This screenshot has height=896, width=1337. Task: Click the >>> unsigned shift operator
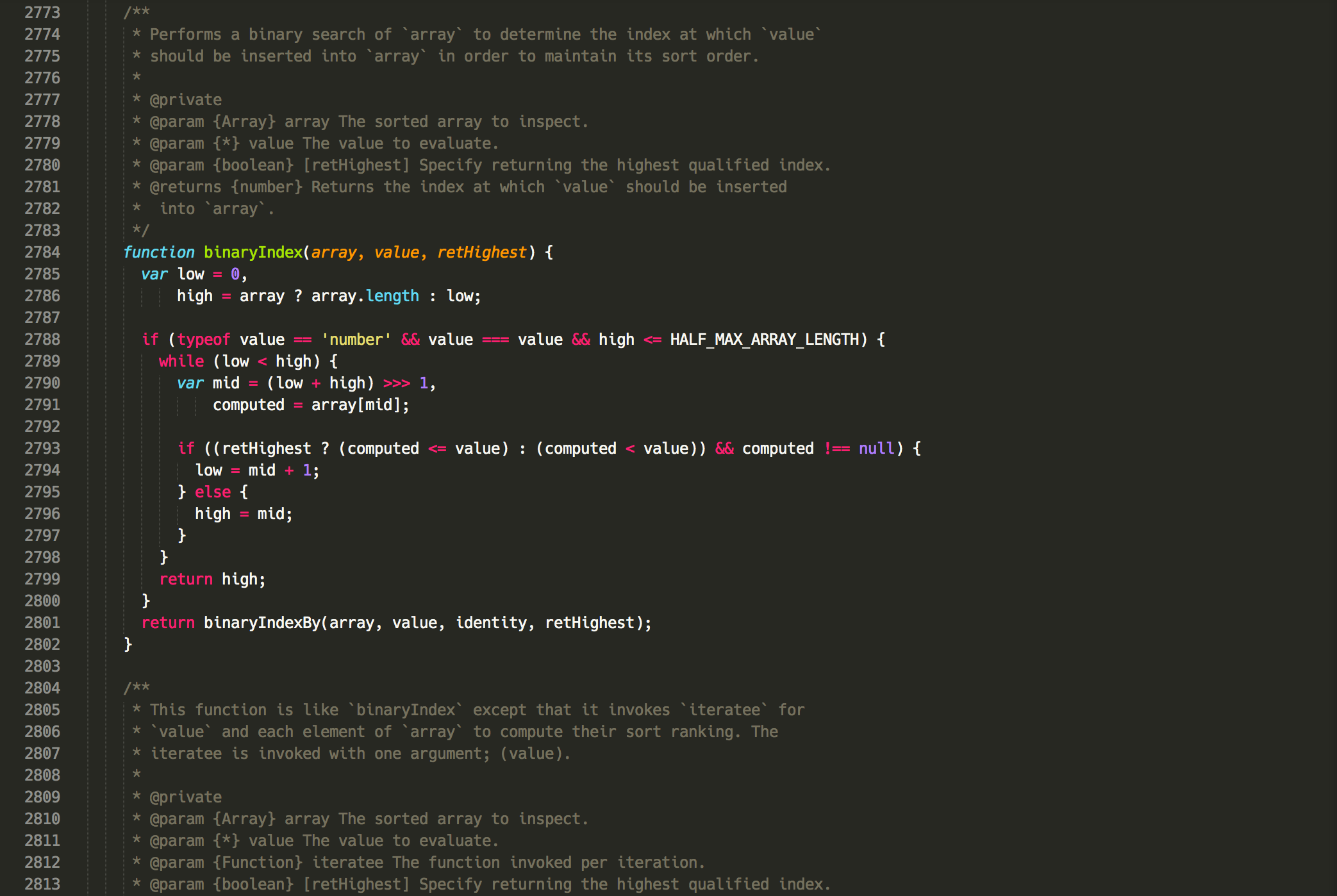point(397,383)
